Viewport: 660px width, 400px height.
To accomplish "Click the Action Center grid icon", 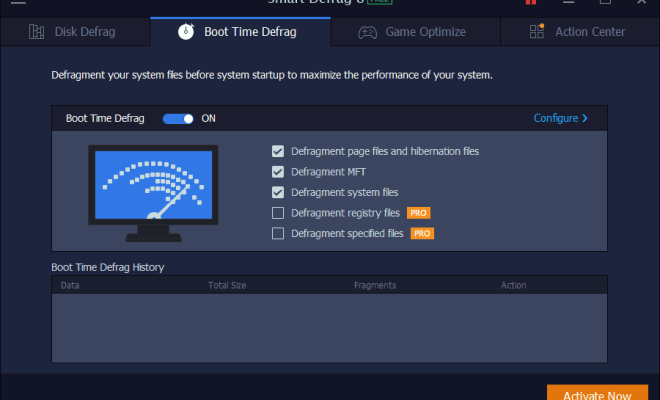I will click(x=537, y=31).
